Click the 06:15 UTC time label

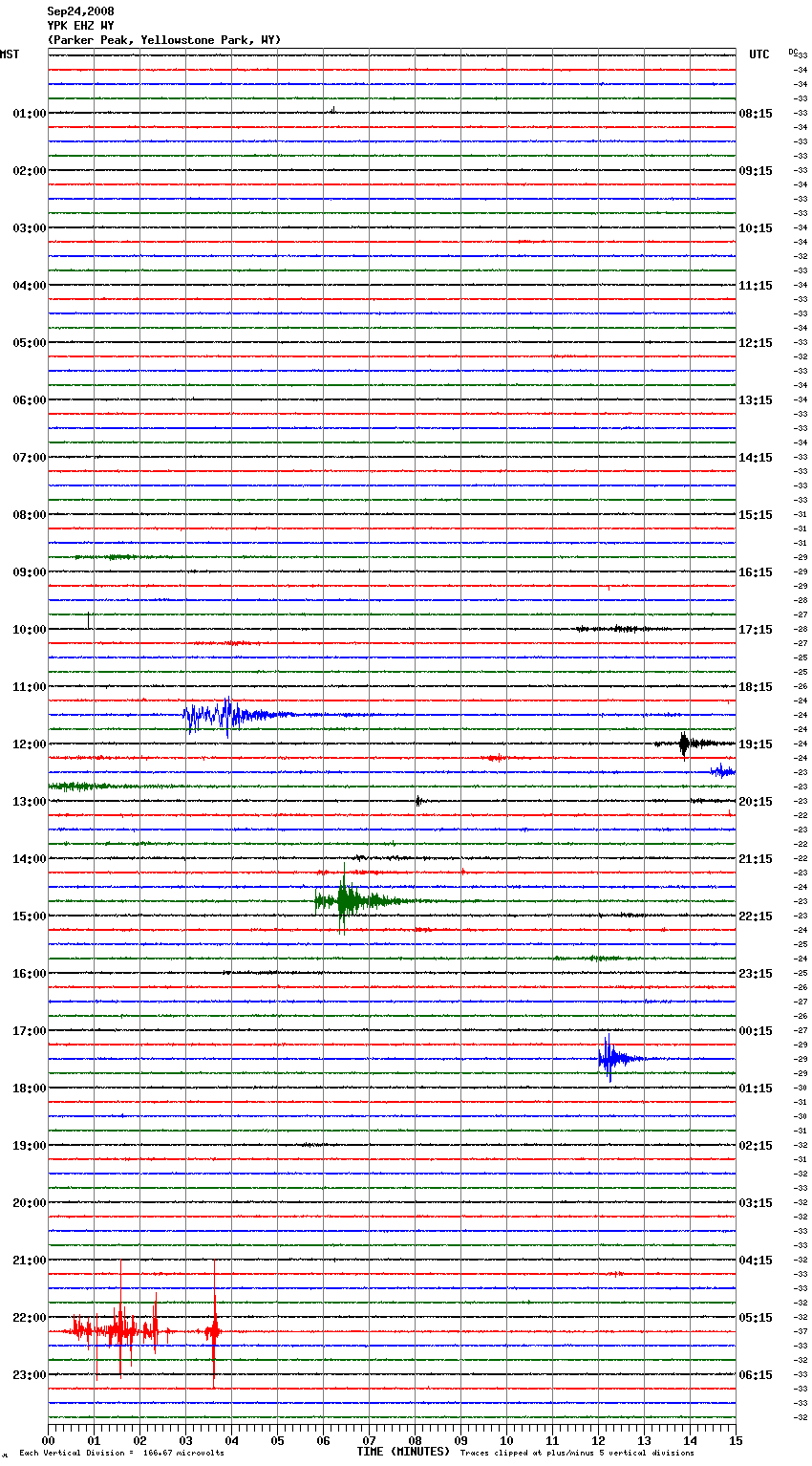coord(756,1375)
